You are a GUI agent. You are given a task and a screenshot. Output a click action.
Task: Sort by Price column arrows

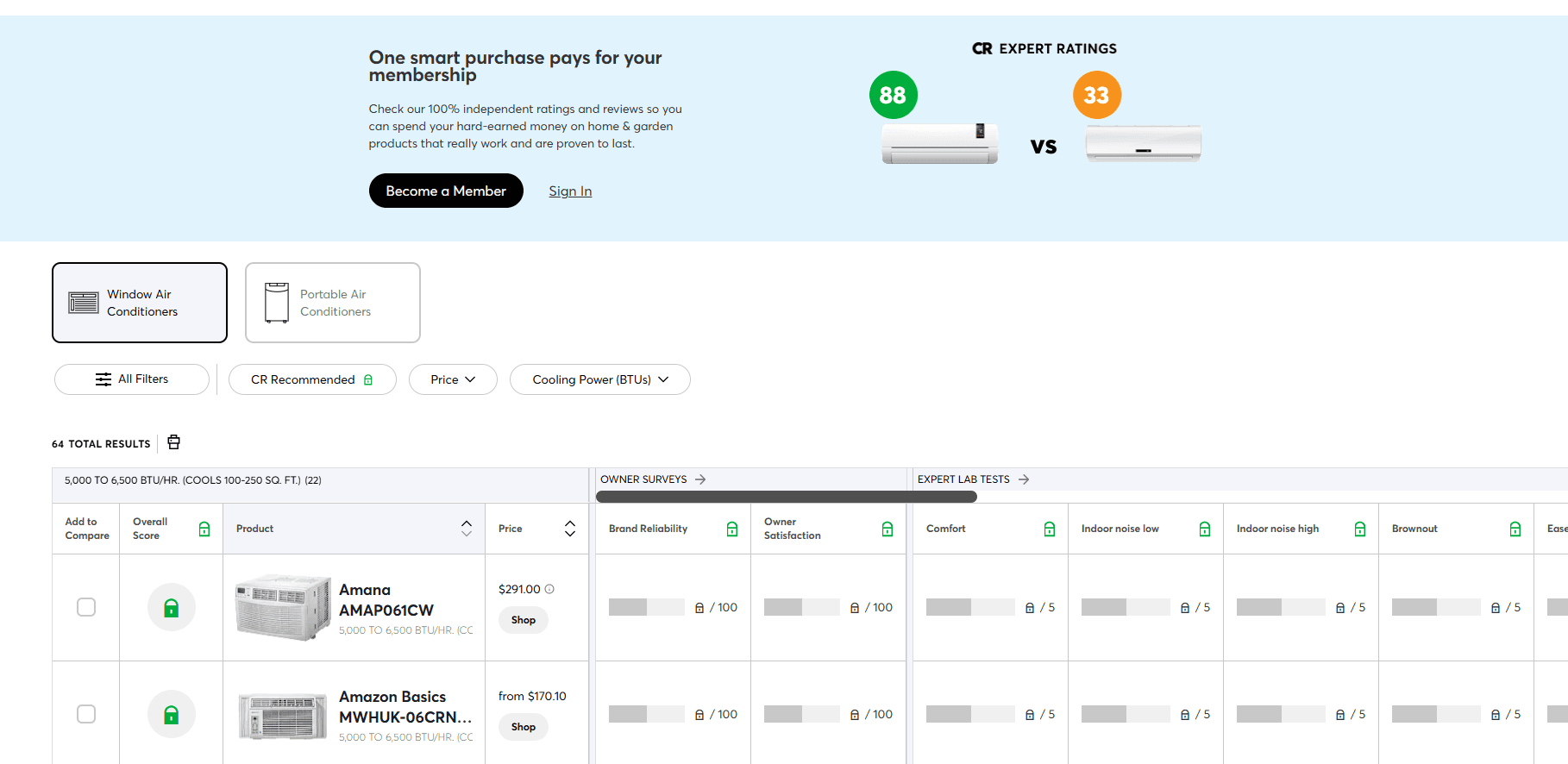[x=570, y=529]
